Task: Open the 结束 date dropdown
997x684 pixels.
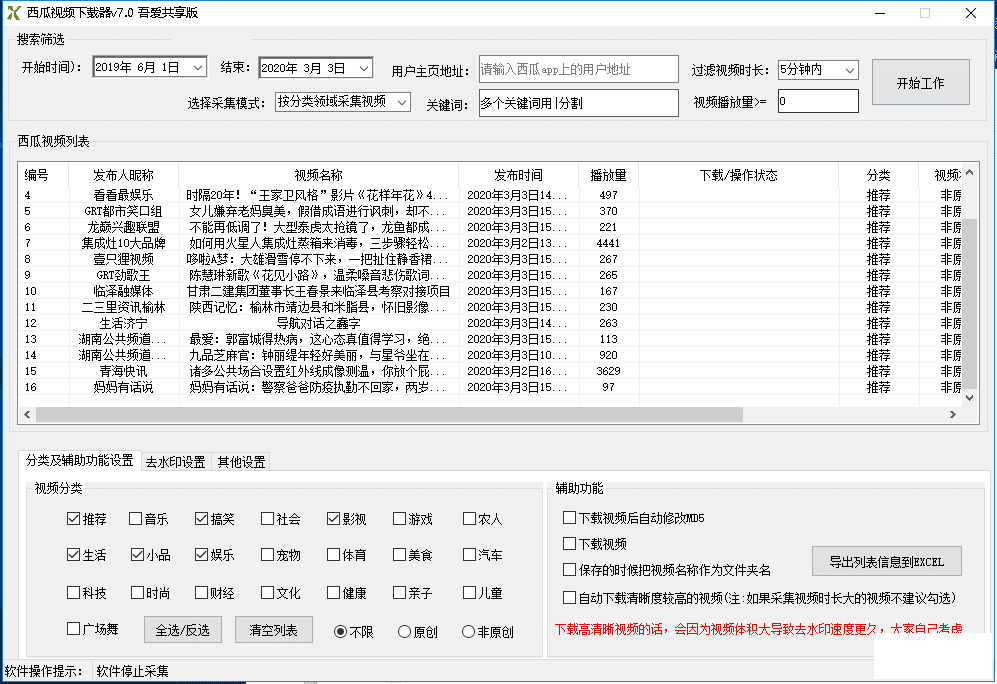Action: (x=364, y=68)
